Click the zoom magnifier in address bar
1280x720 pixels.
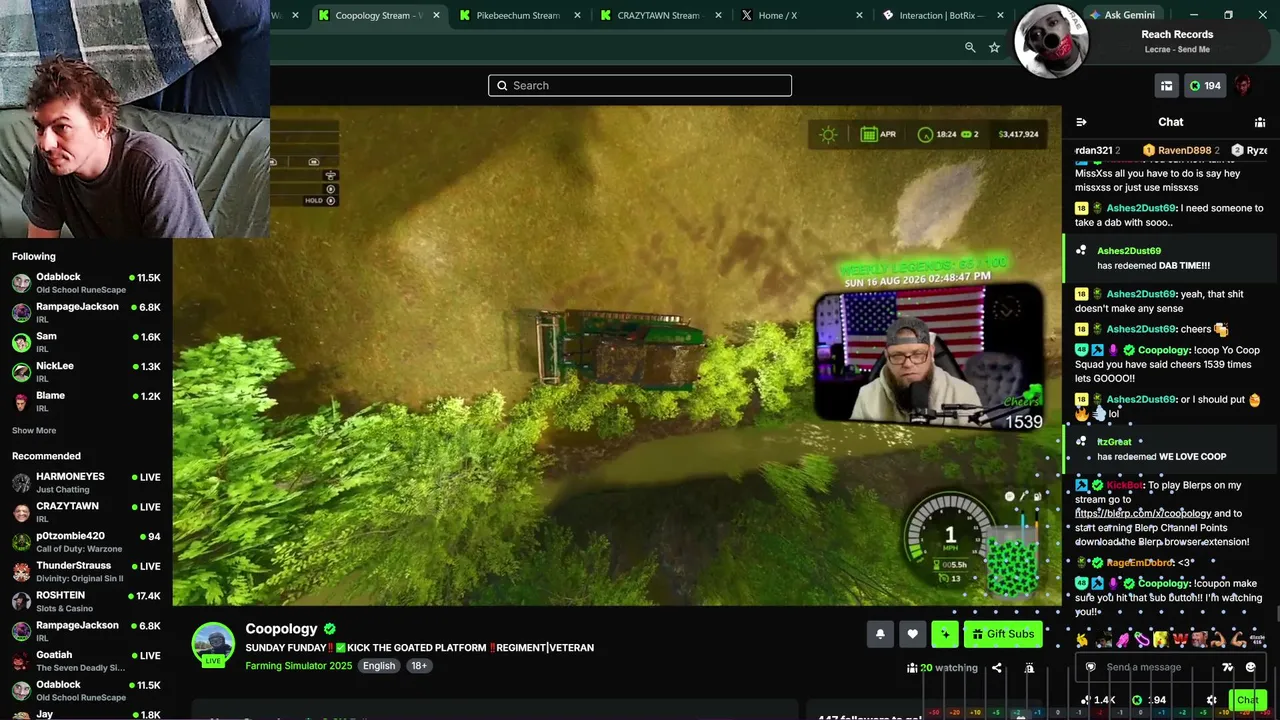970,47
